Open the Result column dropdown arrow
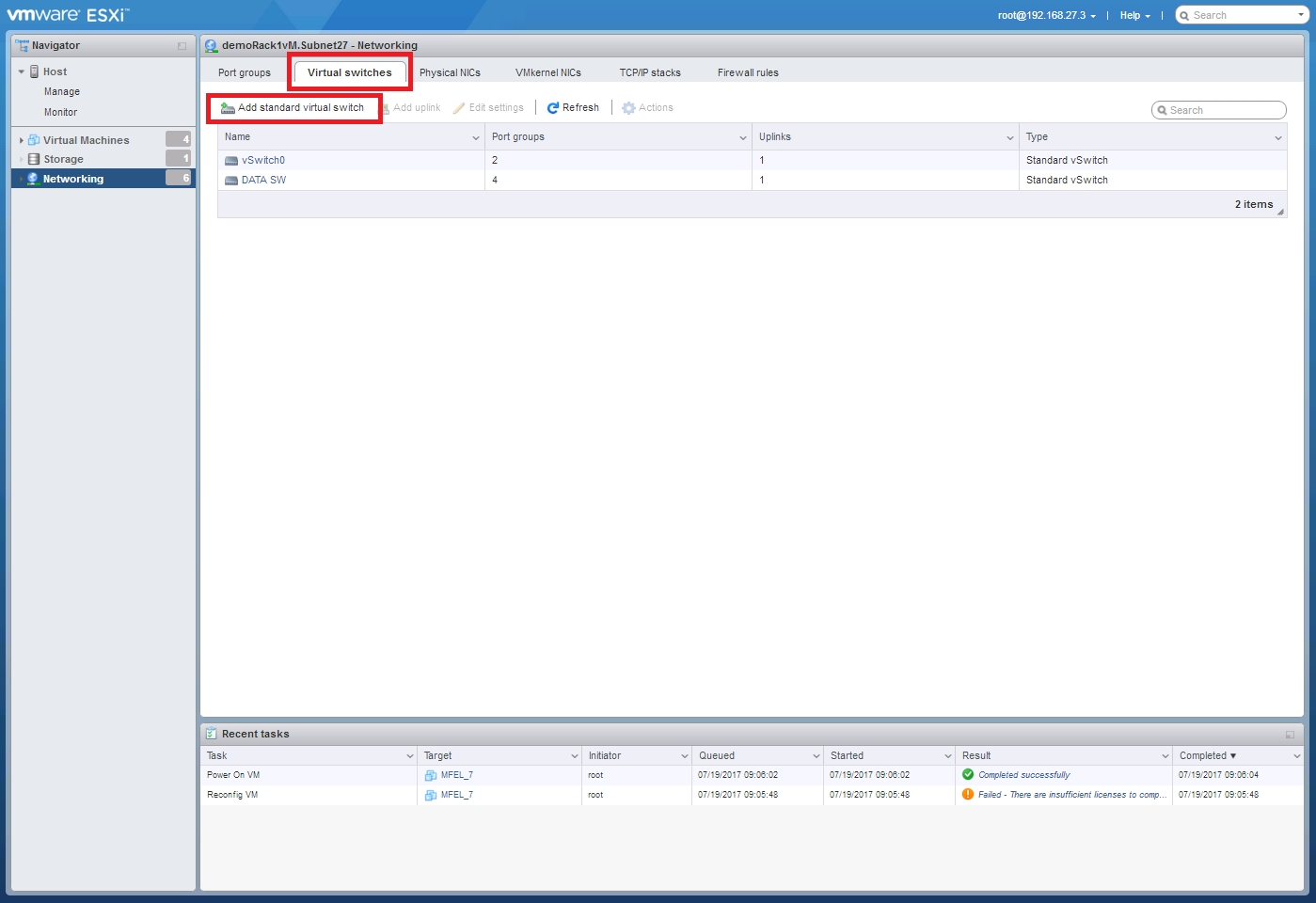1316x903 pixels. (x=1165, y=756)
